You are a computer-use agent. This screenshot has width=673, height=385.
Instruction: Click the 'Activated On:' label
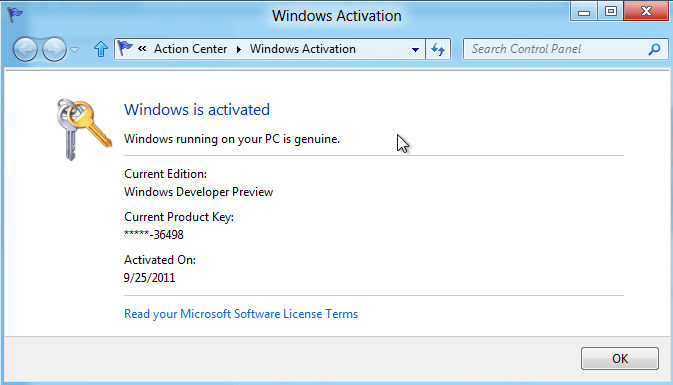[160, 260]
